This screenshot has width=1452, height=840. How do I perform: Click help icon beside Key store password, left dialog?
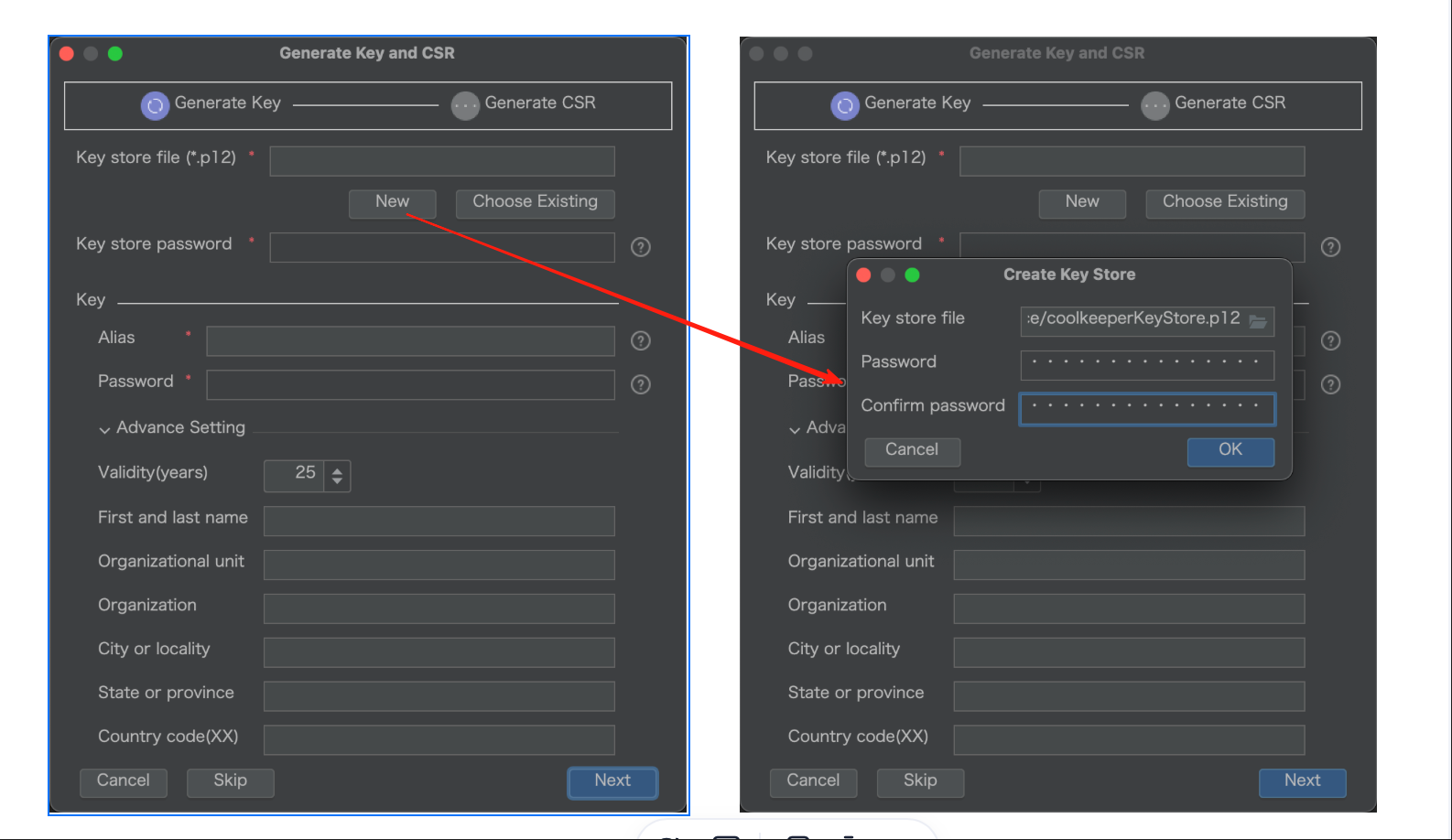[641, 247]
